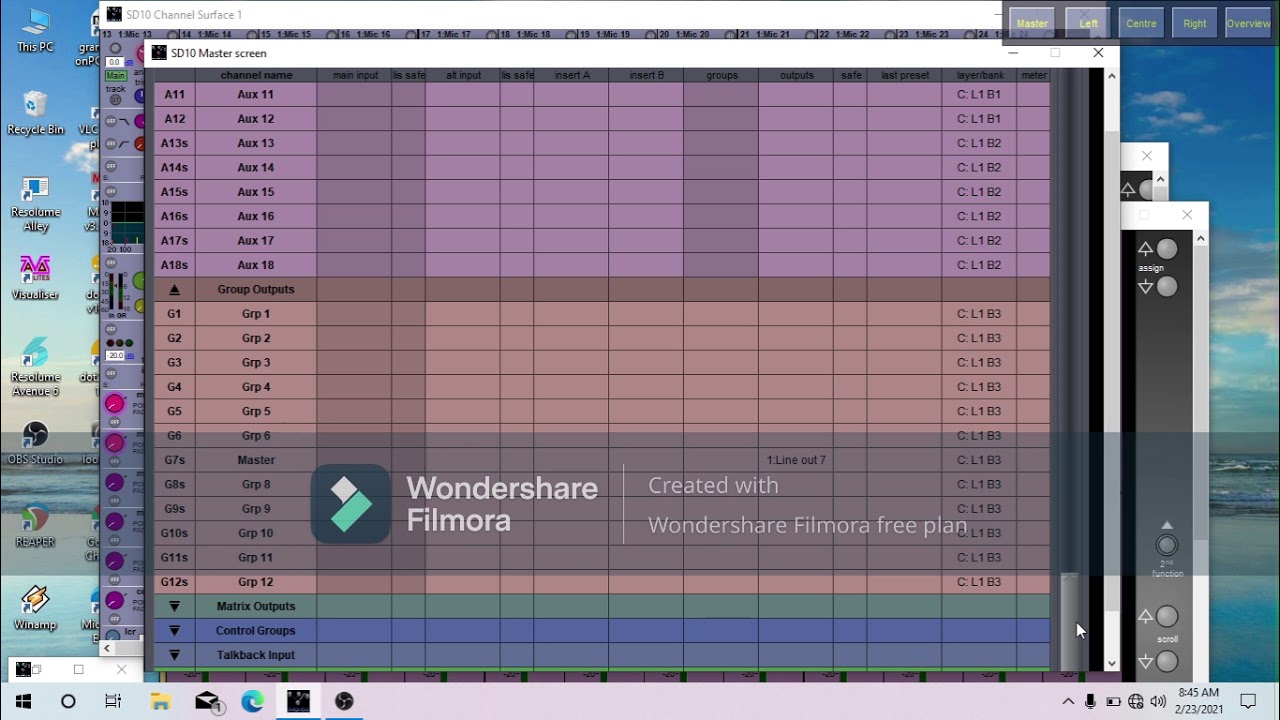
Task: Click the assign down arrow button
Action: (x=1146, y=287)
